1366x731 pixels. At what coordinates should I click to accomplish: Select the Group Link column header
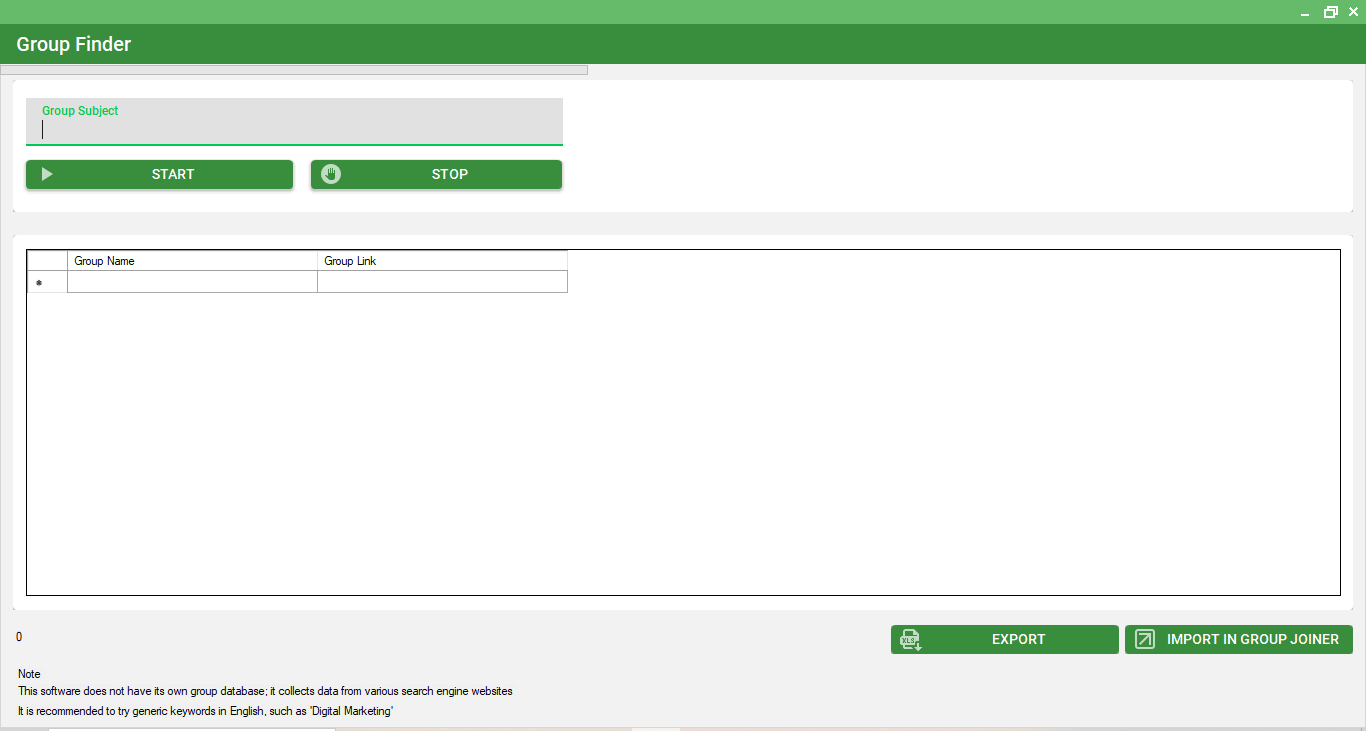pyautogui.click(x=442, y=260)
